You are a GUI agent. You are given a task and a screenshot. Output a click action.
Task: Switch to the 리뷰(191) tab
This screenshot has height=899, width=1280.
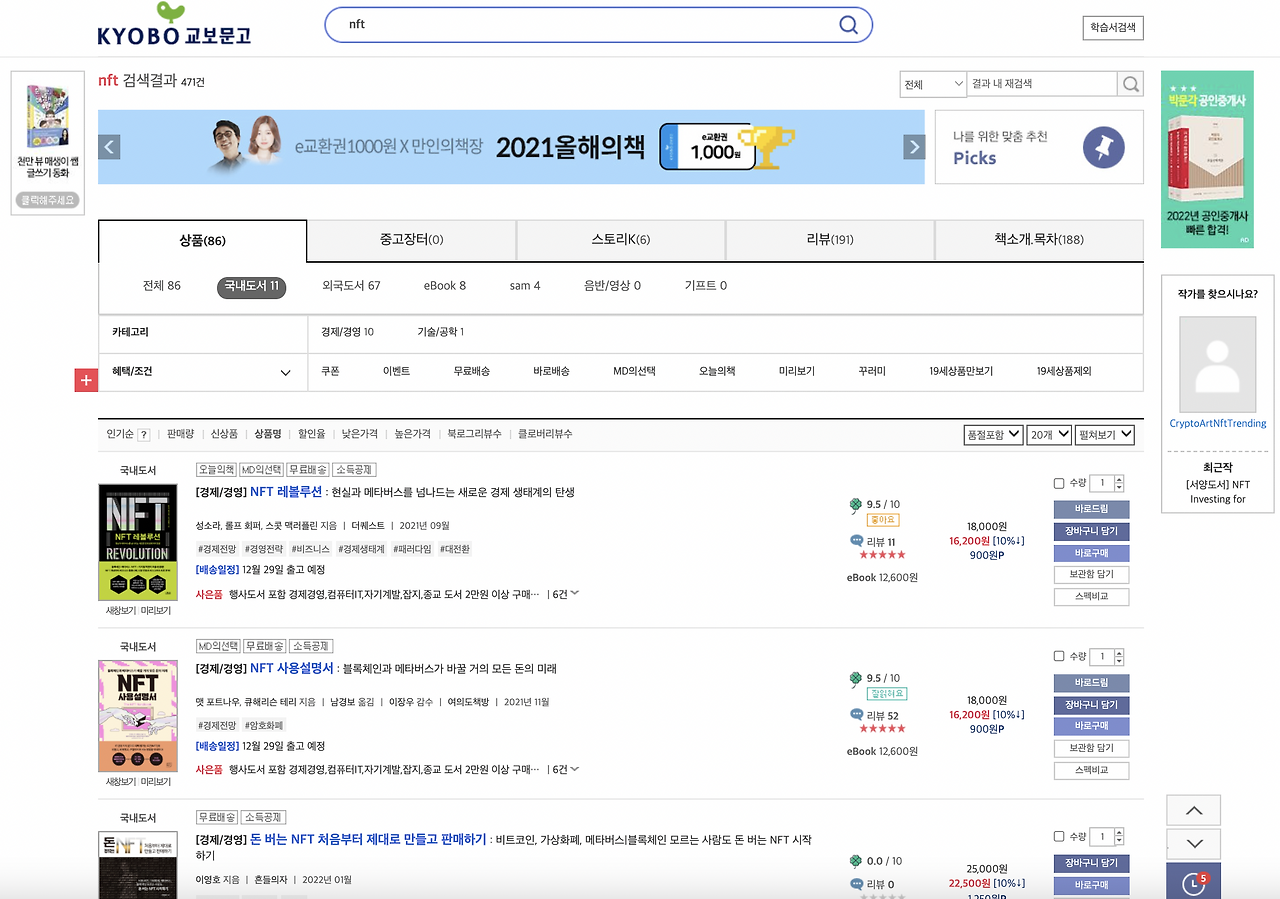(830, 240)
